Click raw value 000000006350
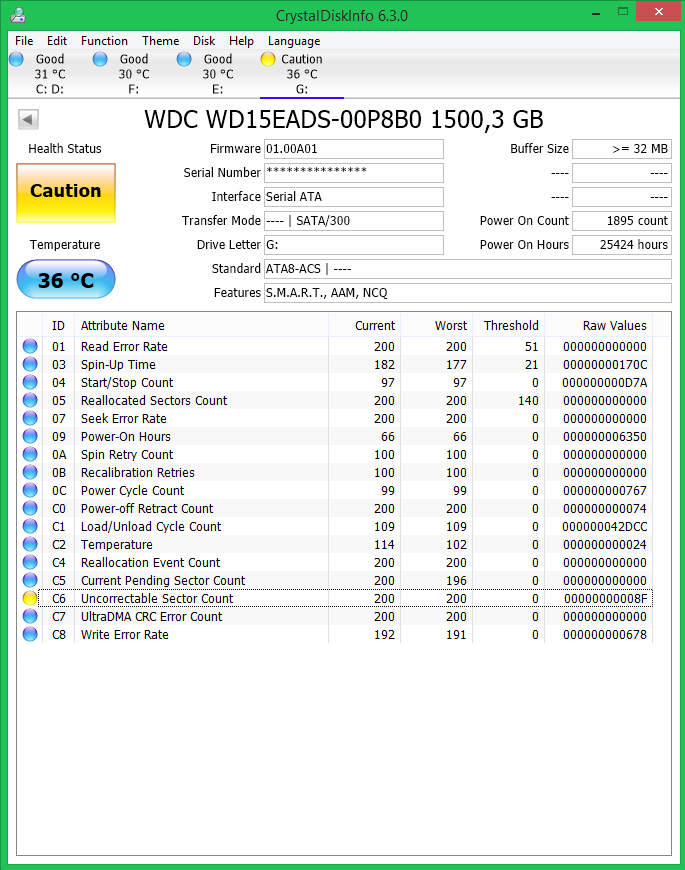This screenshot has width=685, height=870. pos(605,437)
